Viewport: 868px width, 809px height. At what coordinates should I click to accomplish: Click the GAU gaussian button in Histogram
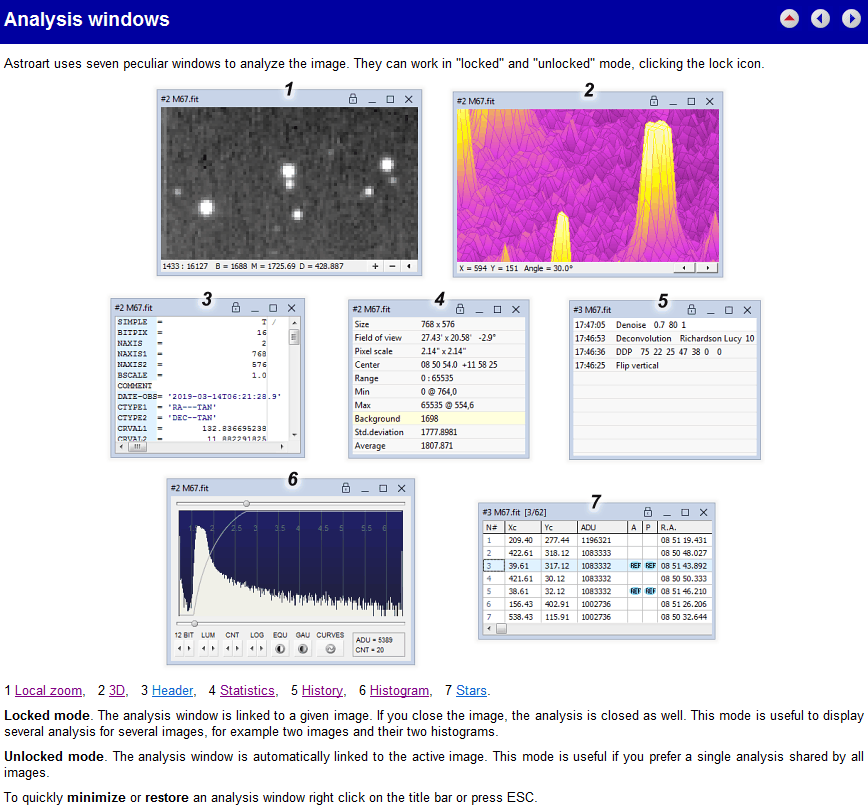point(303,648)
